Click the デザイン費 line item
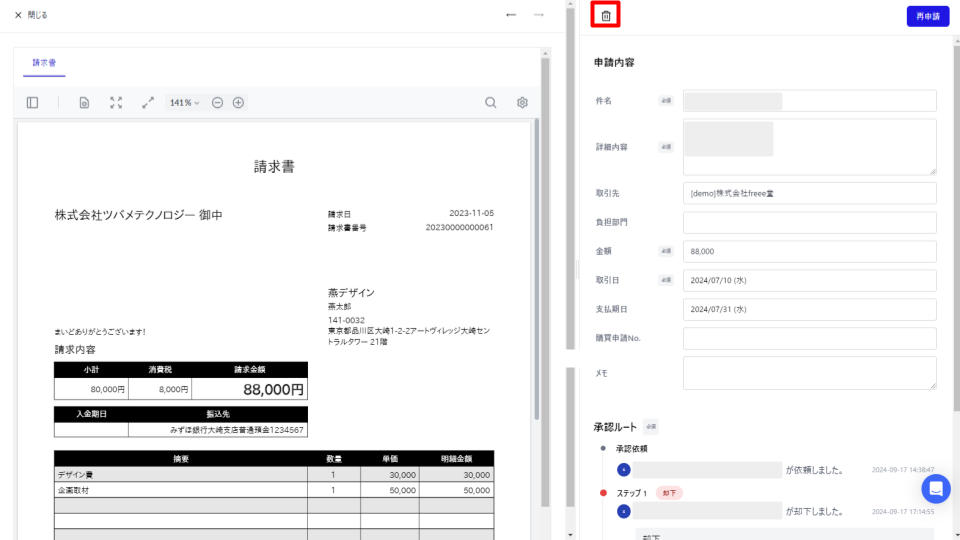Image resolution: width=960 pixels, height=540 pixels. pyautogui.click(x=75, y=474)
